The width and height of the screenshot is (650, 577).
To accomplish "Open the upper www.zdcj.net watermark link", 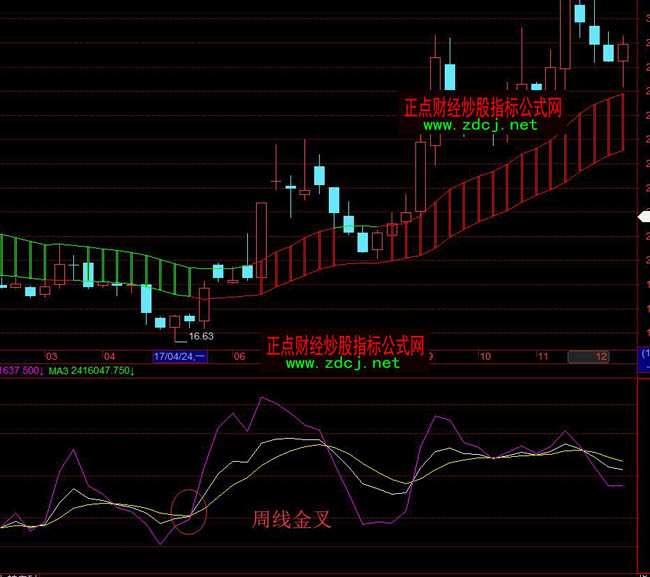I will click(479, 125).
